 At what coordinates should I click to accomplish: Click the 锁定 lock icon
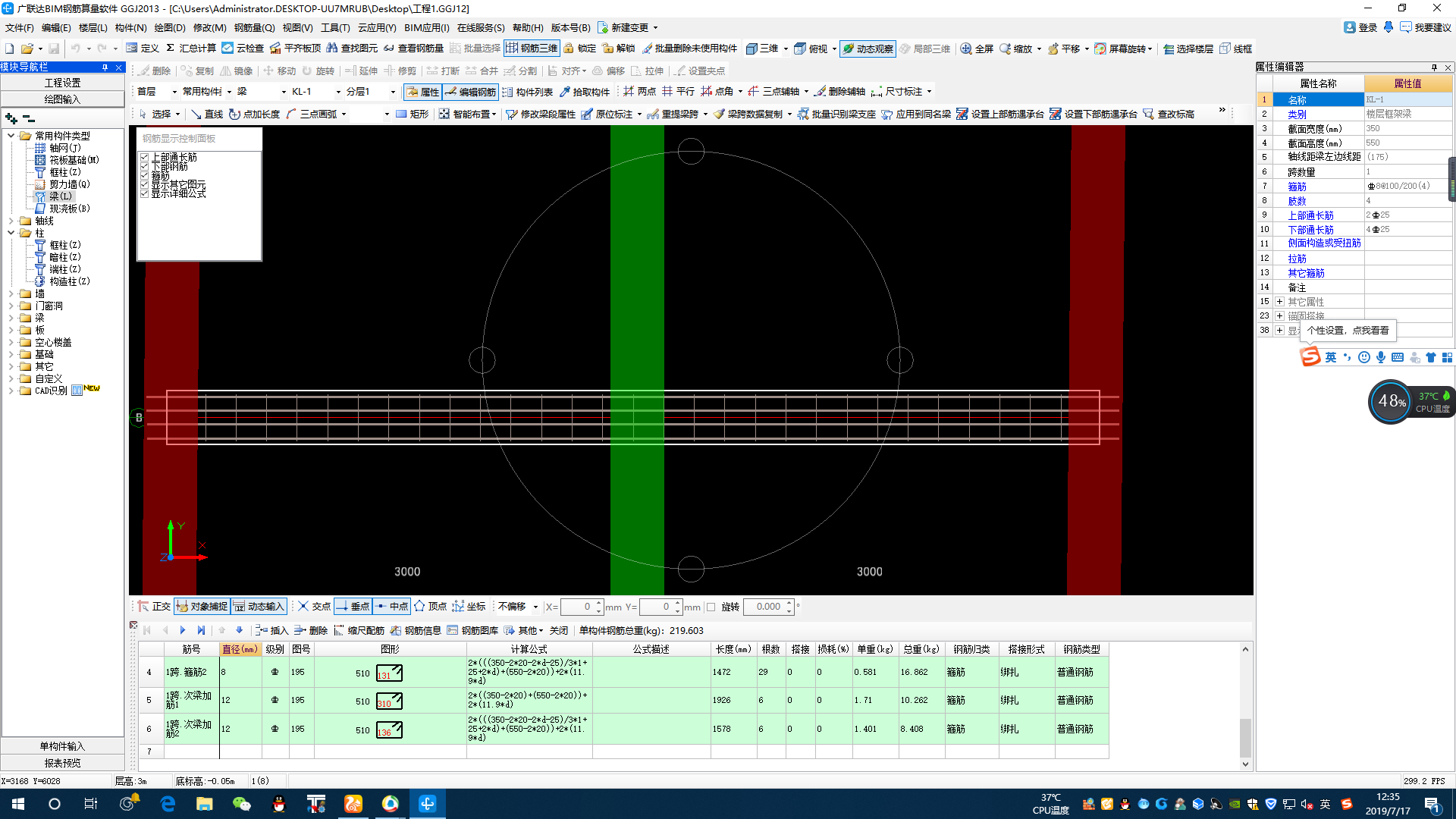click(x=580, y=49)
